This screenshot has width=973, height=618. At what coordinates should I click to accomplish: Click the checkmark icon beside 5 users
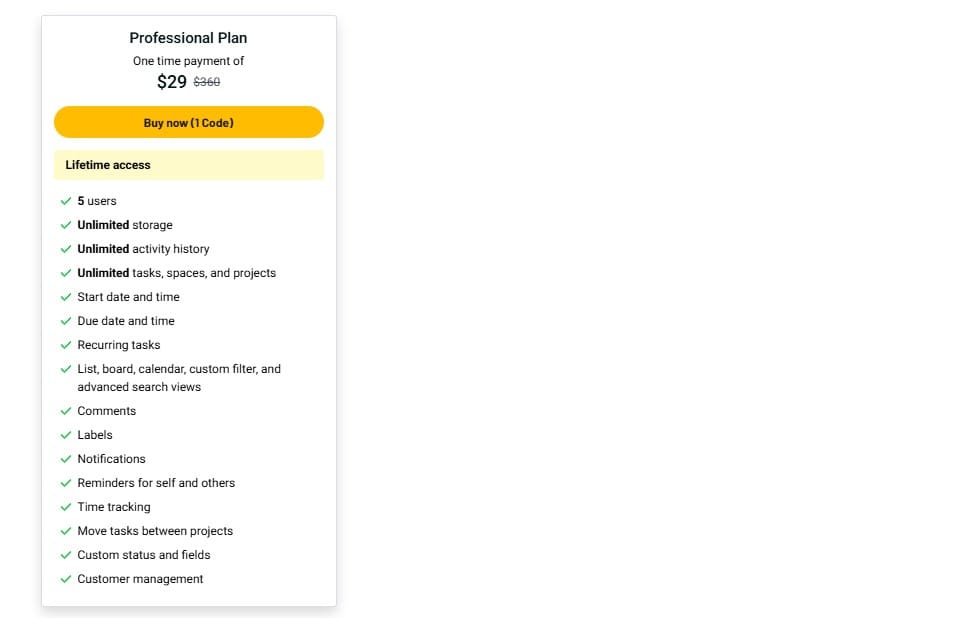66,201
